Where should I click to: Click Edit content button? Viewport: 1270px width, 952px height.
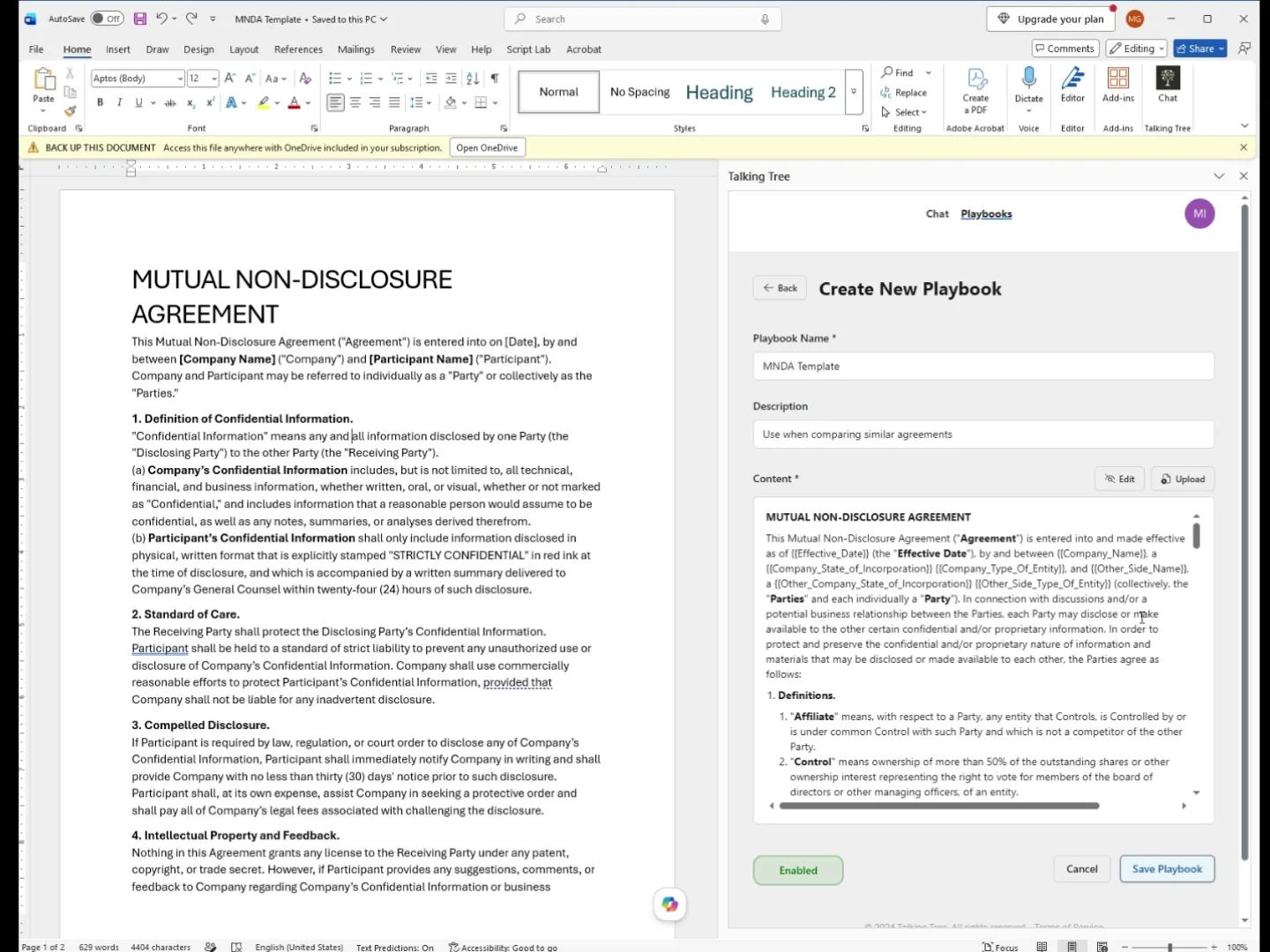coord(1119,479)
